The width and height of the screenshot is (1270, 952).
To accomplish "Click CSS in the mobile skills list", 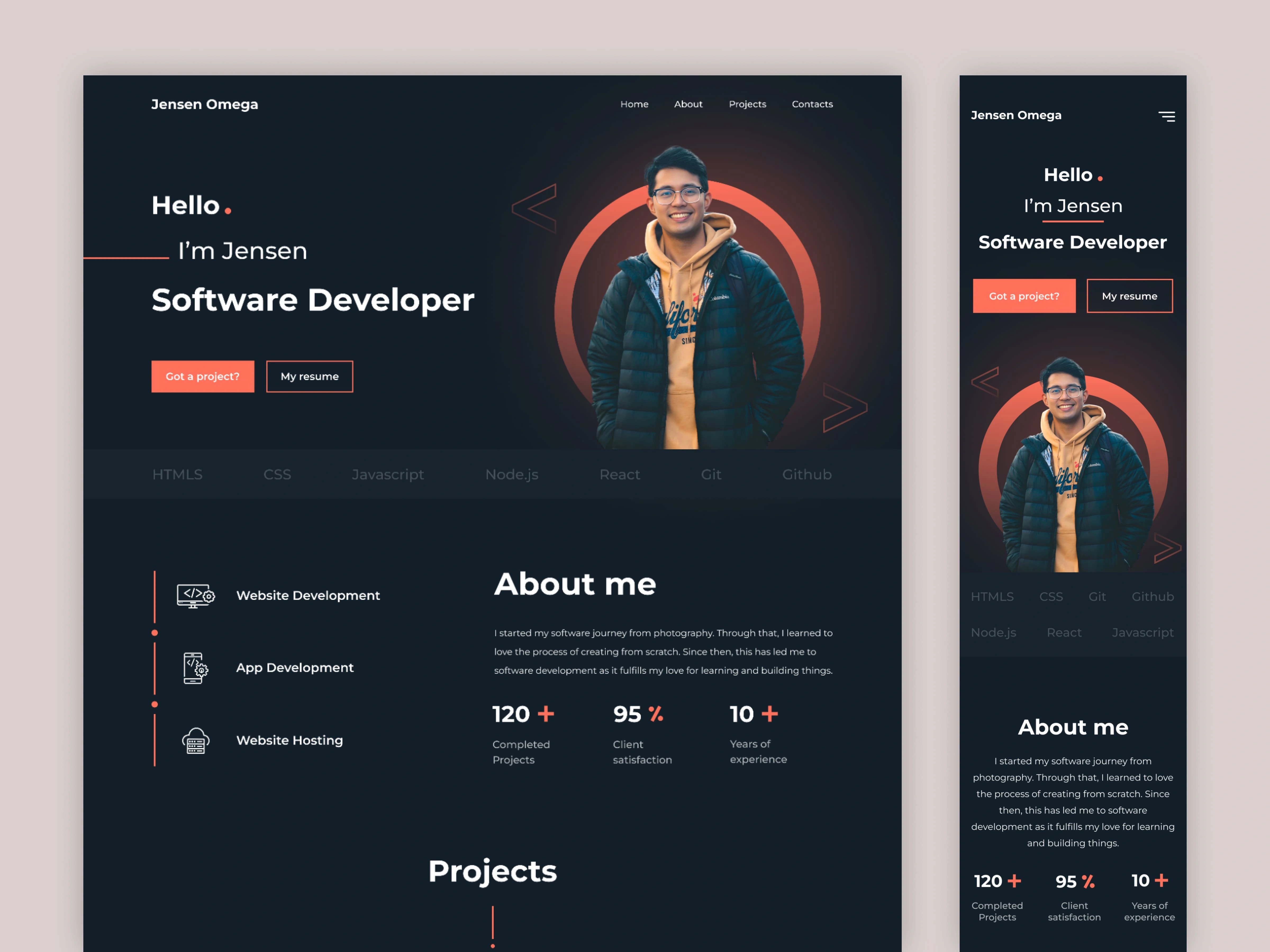I will 1051,597.
